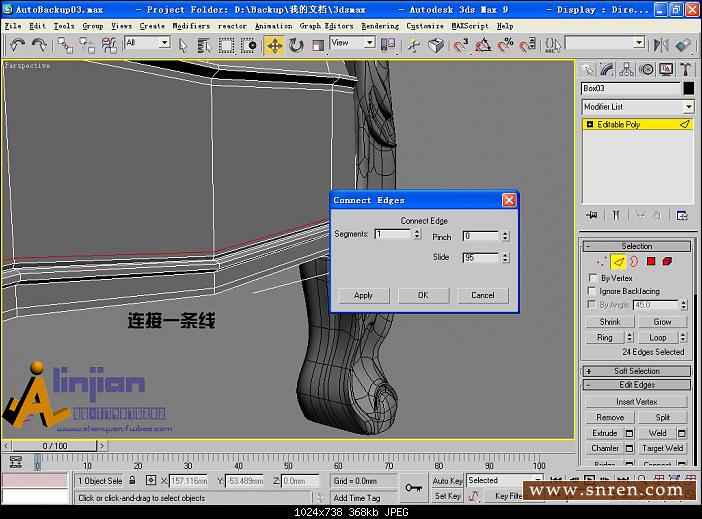
Task: Activate the Select and Rotate tool
Action: pos(296,45)
